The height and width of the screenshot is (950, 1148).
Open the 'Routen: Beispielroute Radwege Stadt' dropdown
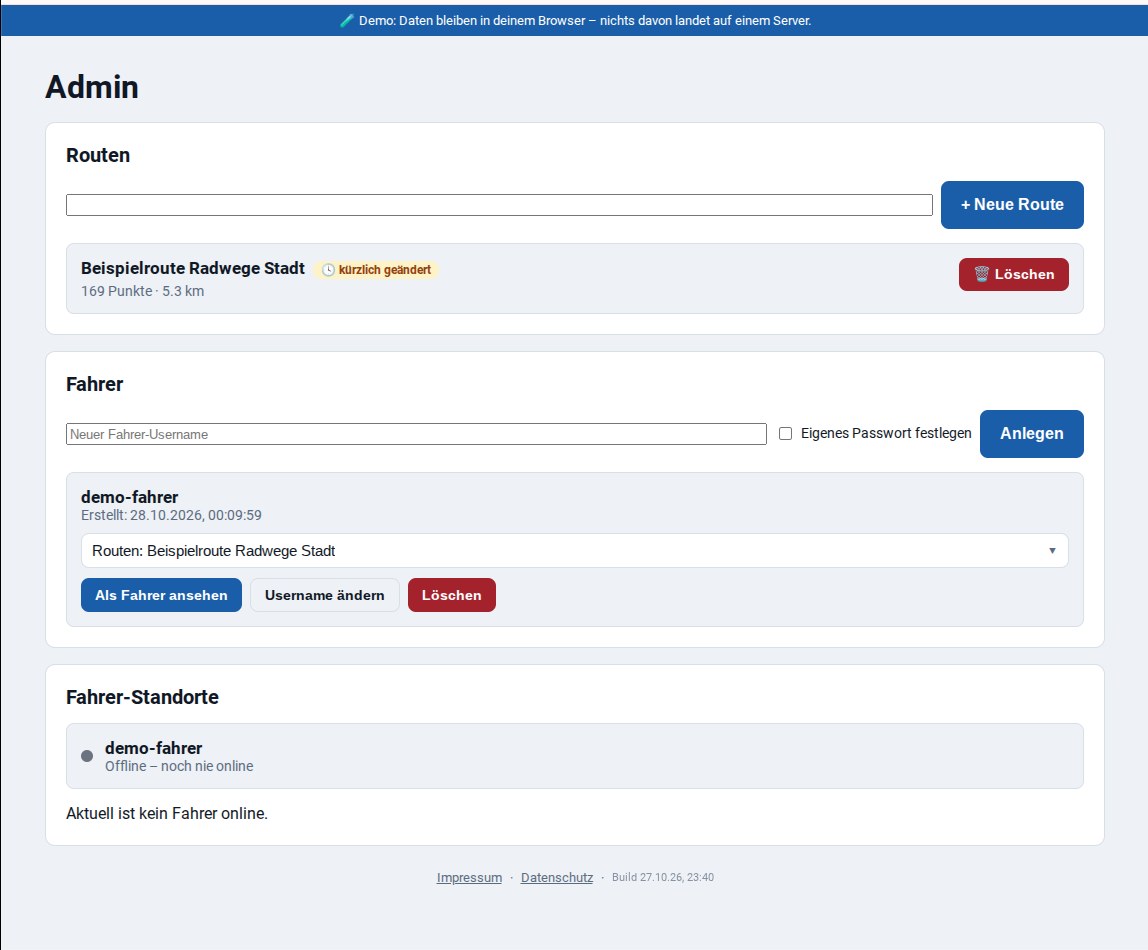[575, 550]
